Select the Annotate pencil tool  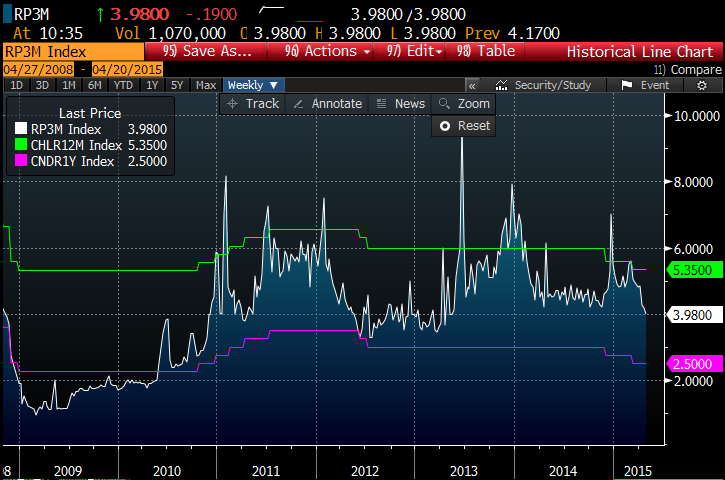click(x=327, y=104)
